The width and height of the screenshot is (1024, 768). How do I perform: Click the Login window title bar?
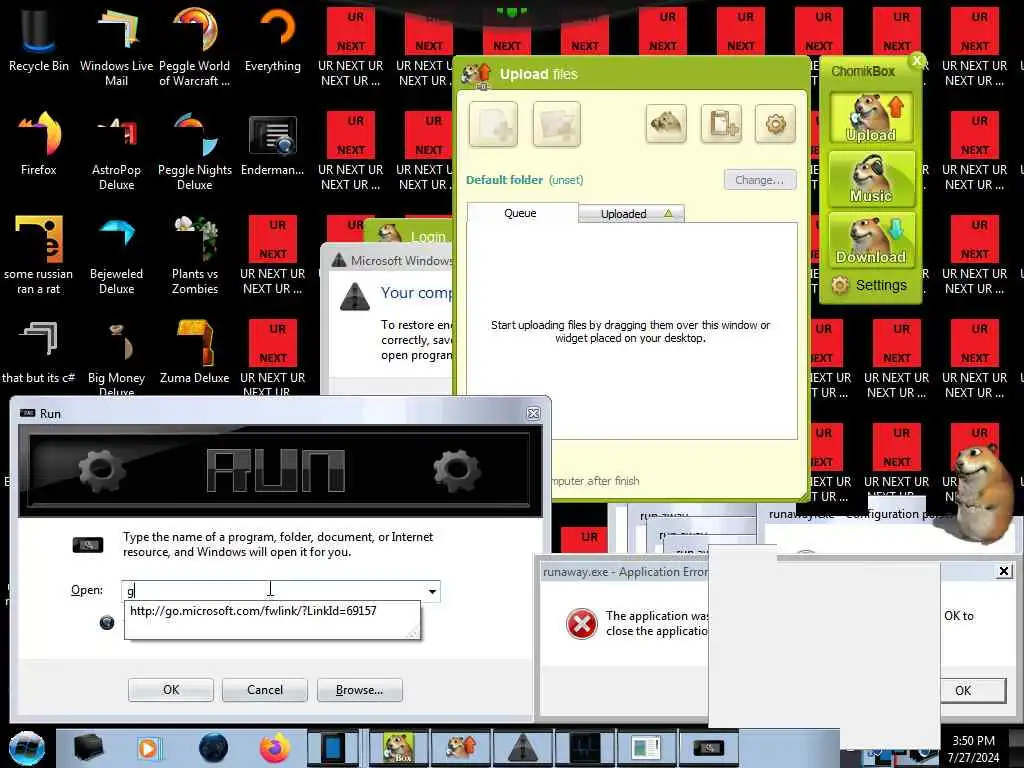(x=411, y=233)
